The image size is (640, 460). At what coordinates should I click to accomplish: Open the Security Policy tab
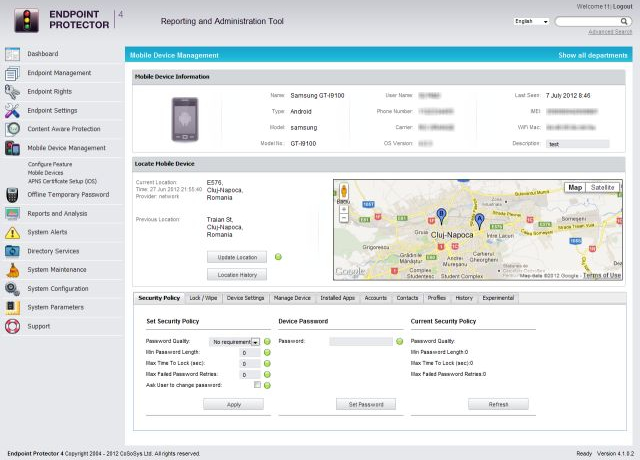coord(159,298)
